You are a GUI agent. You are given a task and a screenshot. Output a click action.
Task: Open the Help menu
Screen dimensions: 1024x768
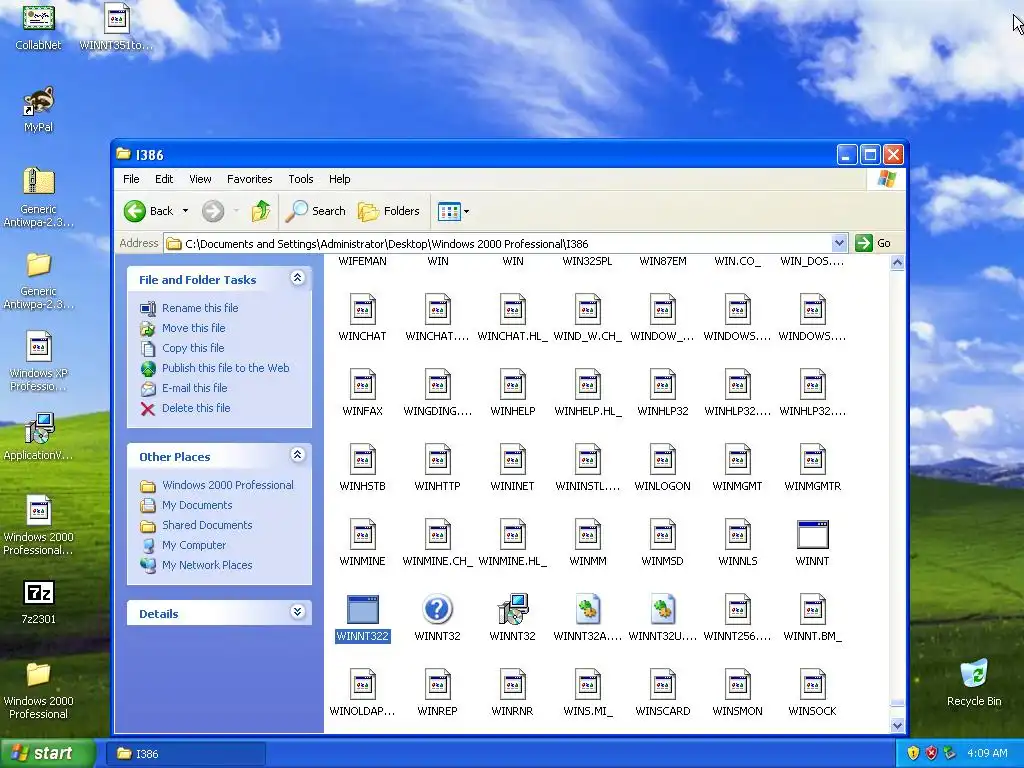[x=339, y=179]
